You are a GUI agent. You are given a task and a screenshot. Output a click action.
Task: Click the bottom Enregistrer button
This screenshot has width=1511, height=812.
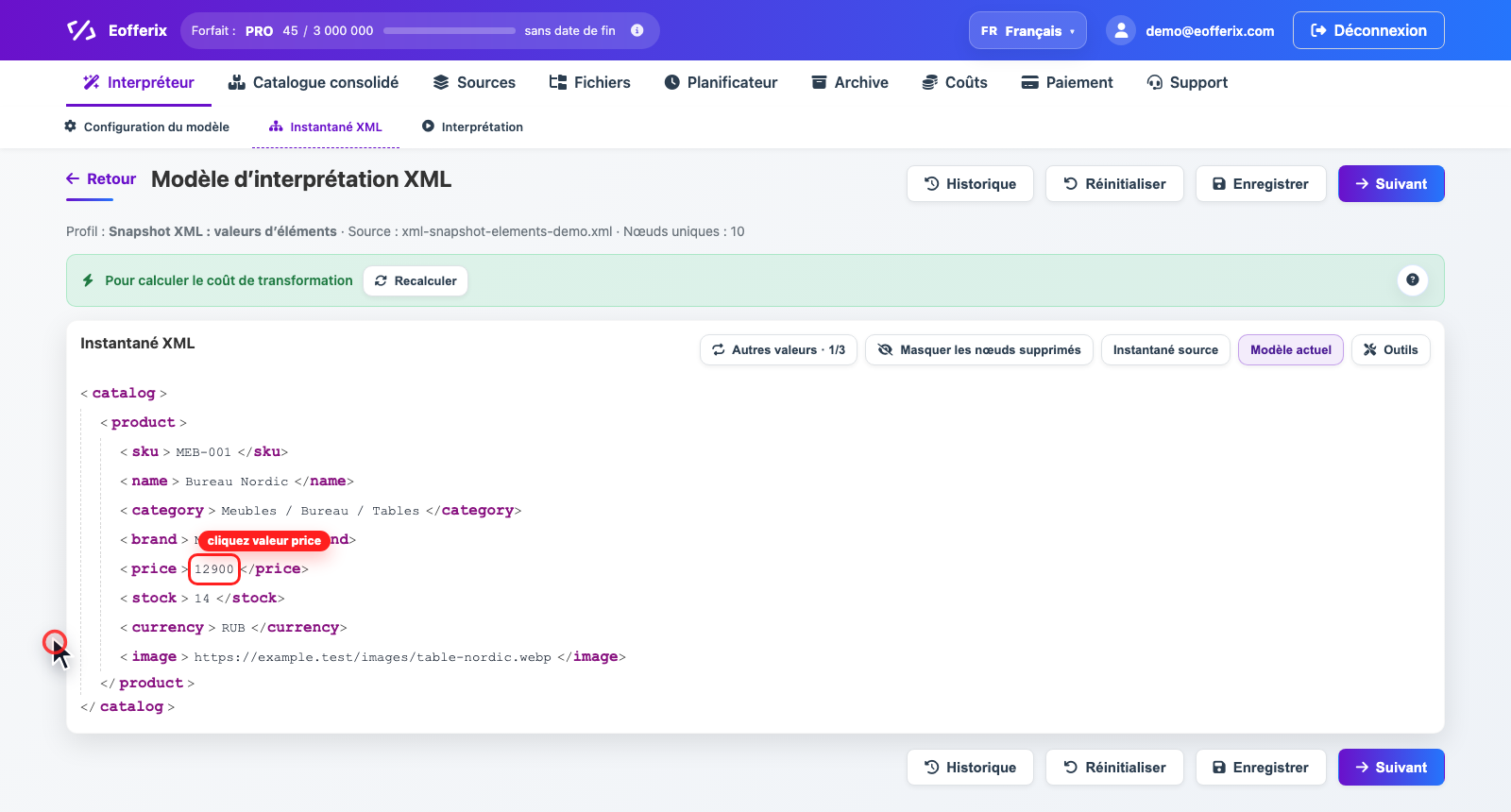[1261, 768]
